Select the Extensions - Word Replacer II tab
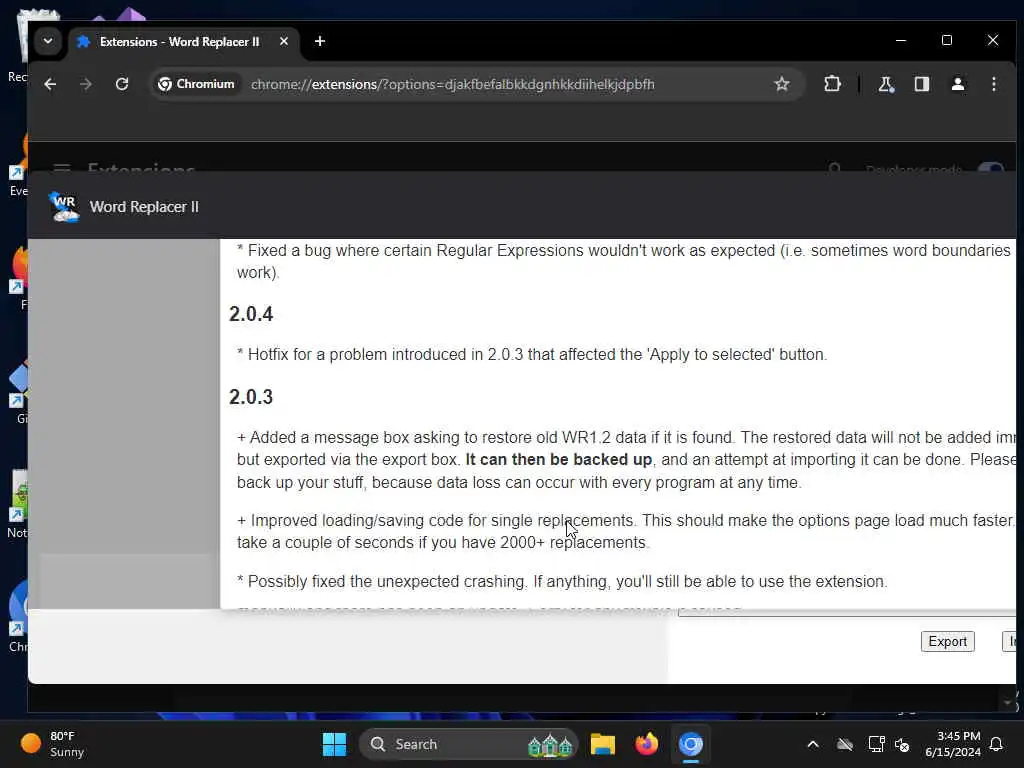The width and height of the screenshot is (1024, 768). (x=184, y=42)
